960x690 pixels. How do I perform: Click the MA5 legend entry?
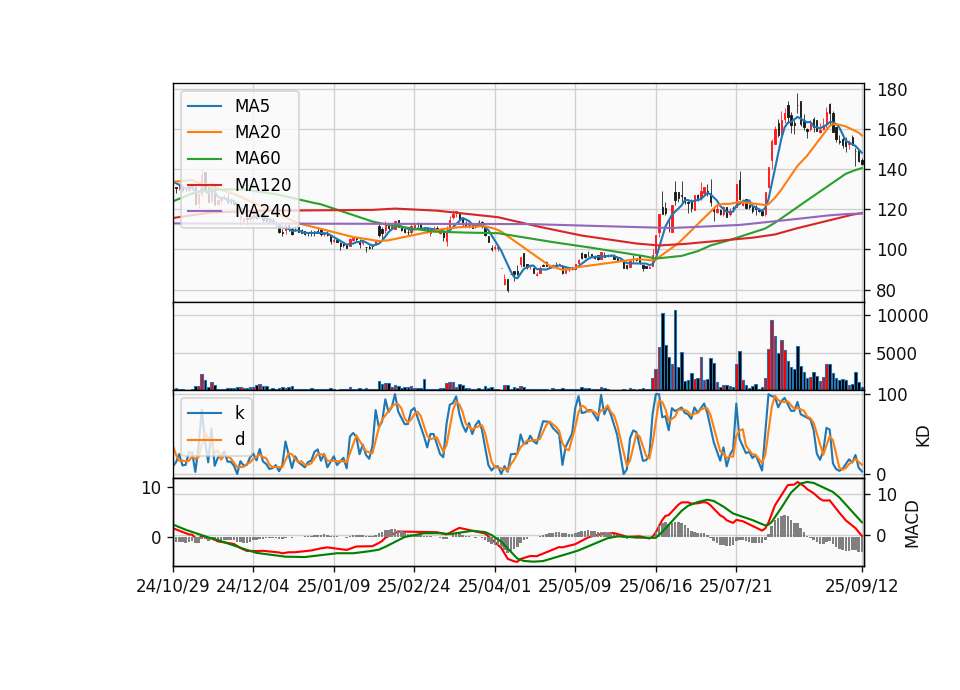(x=228, y=106)
